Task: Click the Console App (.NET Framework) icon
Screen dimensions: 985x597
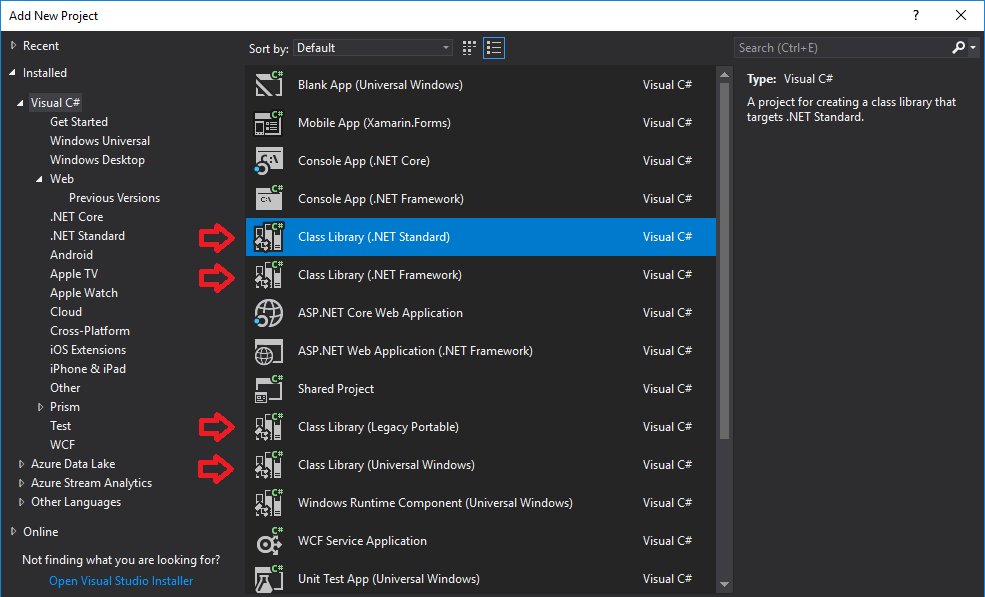Action: [x=269, y=199]
